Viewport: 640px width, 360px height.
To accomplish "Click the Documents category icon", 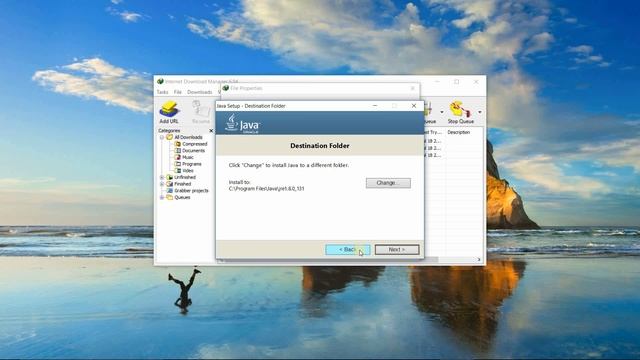I will pyautogui.click(x=178, y=151).
